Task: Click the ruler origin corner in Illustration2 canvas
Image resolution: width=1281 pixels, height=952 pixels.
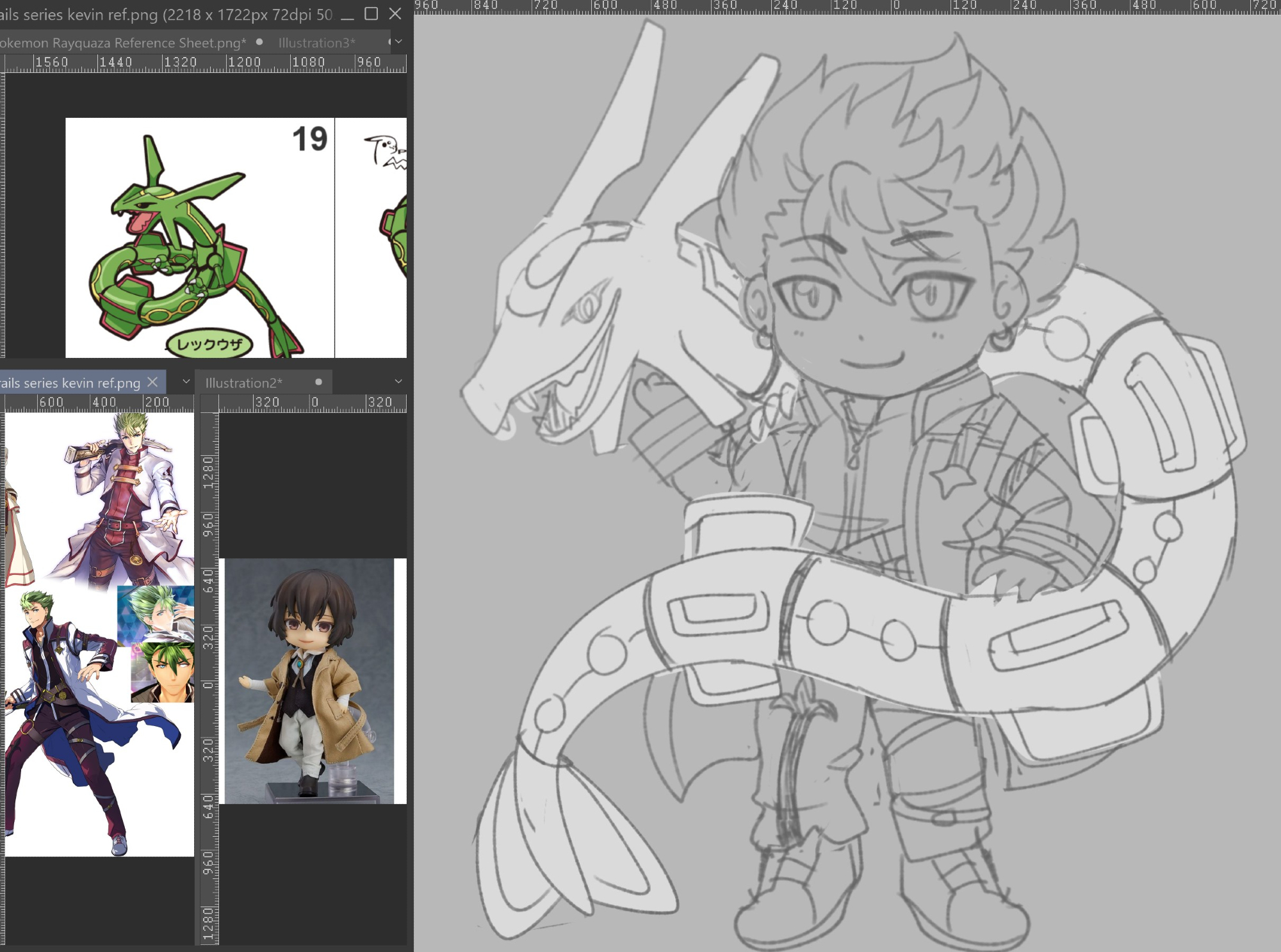Action: [208, 403]
